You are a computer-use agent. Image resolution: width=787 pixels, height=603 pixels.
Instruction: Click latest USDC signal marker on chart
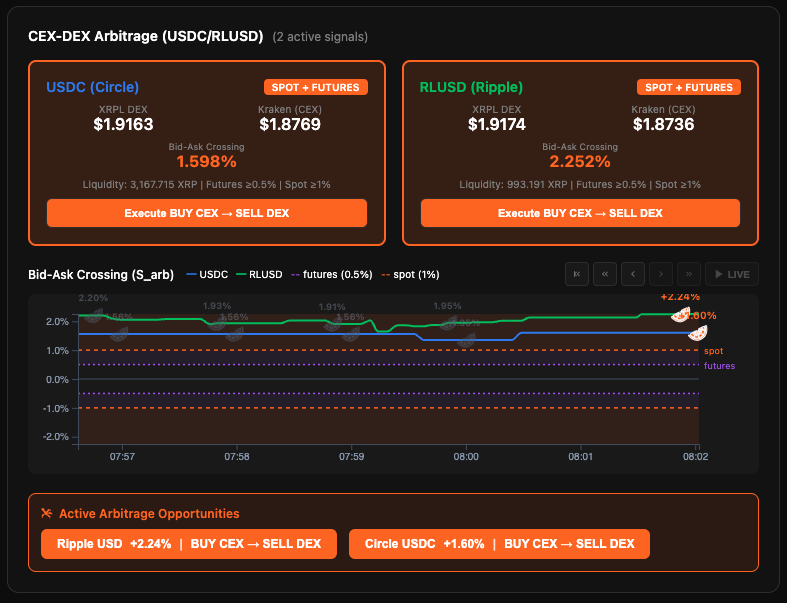698,333
